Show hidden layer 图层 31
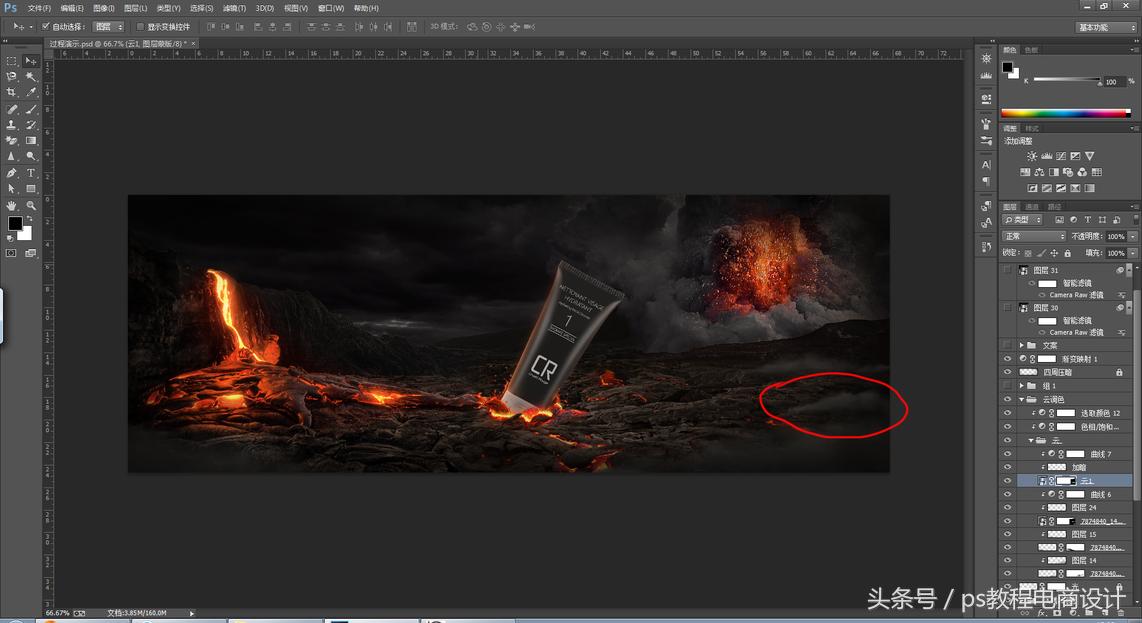1142x623 pixels. [x=1007, y=270]
